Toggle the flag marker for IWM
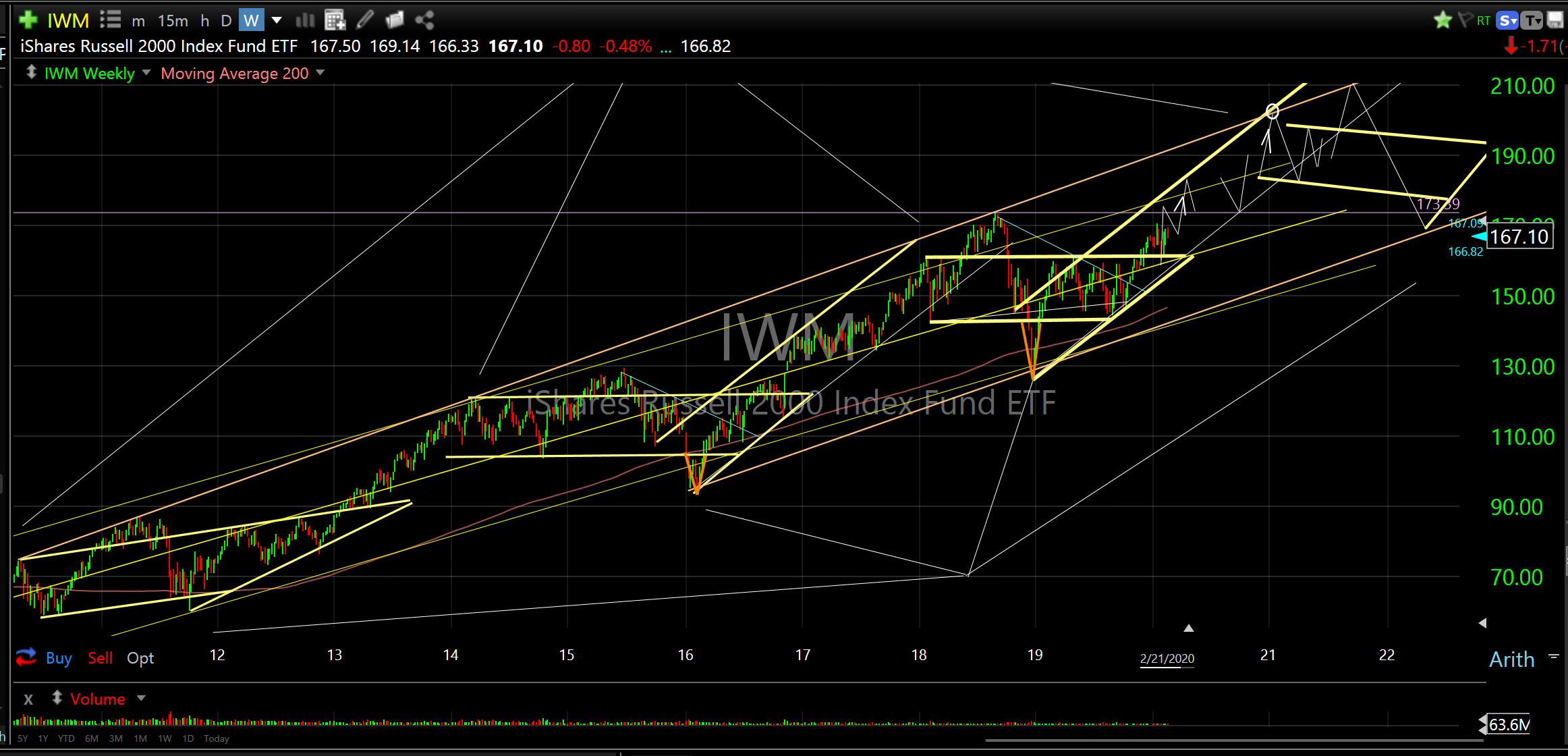The height and width of the screenshot is (756, 1568). tap(1465, 20)
